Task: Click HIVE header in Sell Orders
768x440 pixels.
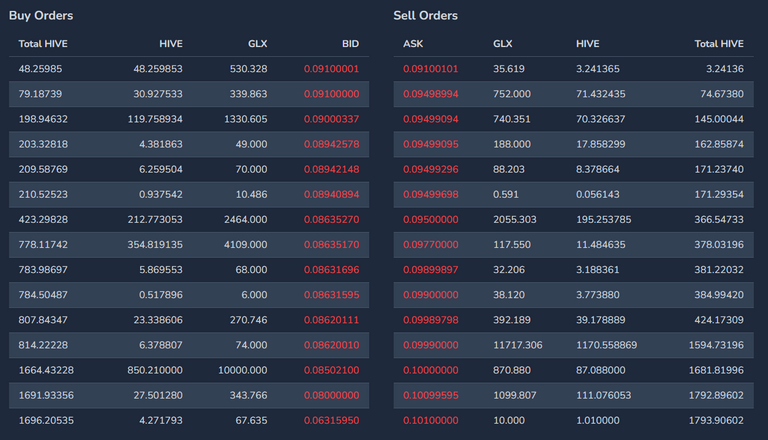Action: (x=588, y=44)
